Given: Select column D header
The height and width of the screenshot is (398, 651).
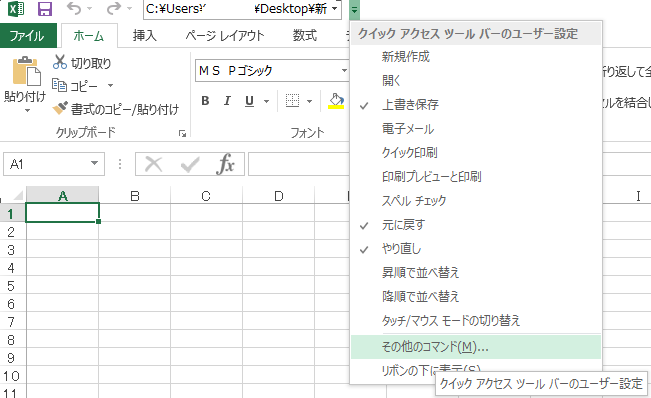Looking at the screenshot, I should pyautogui.click(x=279, y=195).
